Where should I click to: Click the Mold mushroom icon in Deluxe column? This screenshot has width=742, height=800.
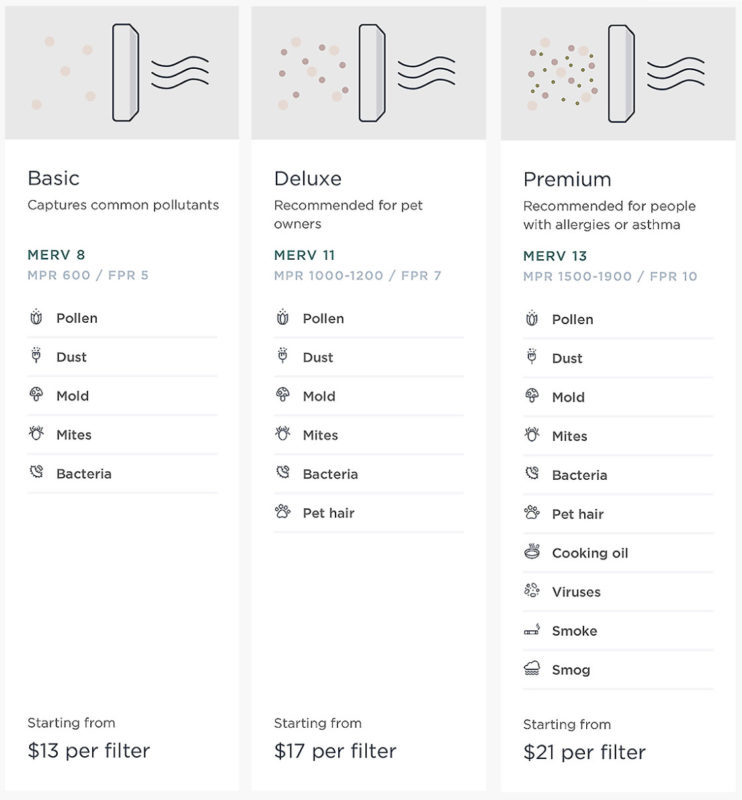pos(282,395)
